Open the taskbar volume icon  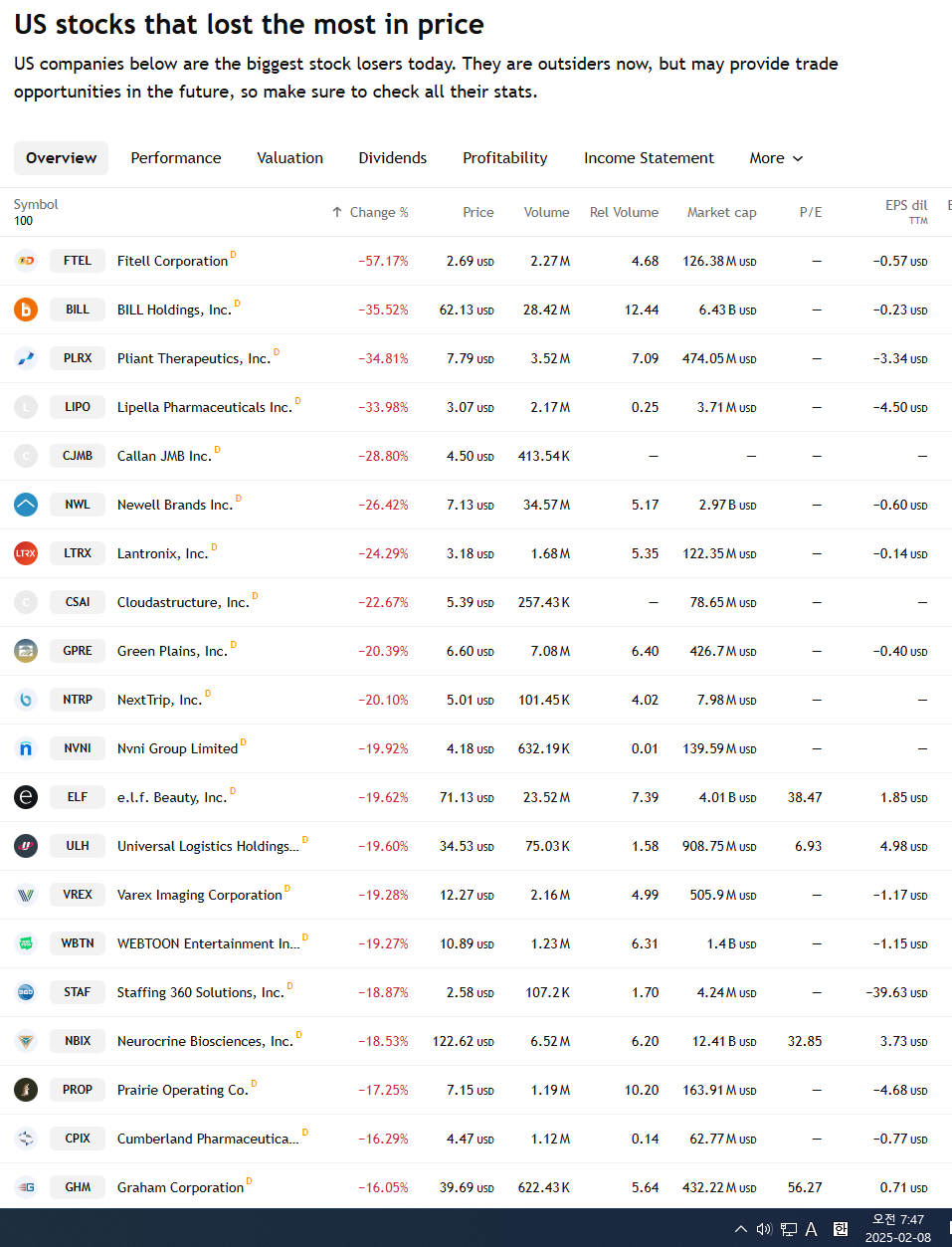(x=764, y=1229)
